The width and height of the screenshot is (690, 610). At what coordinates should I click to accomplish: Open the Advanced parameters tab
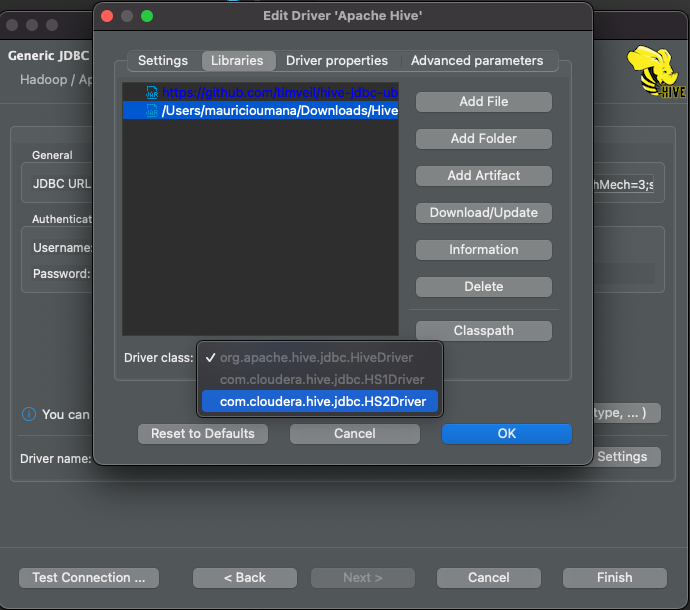point(477,61)
